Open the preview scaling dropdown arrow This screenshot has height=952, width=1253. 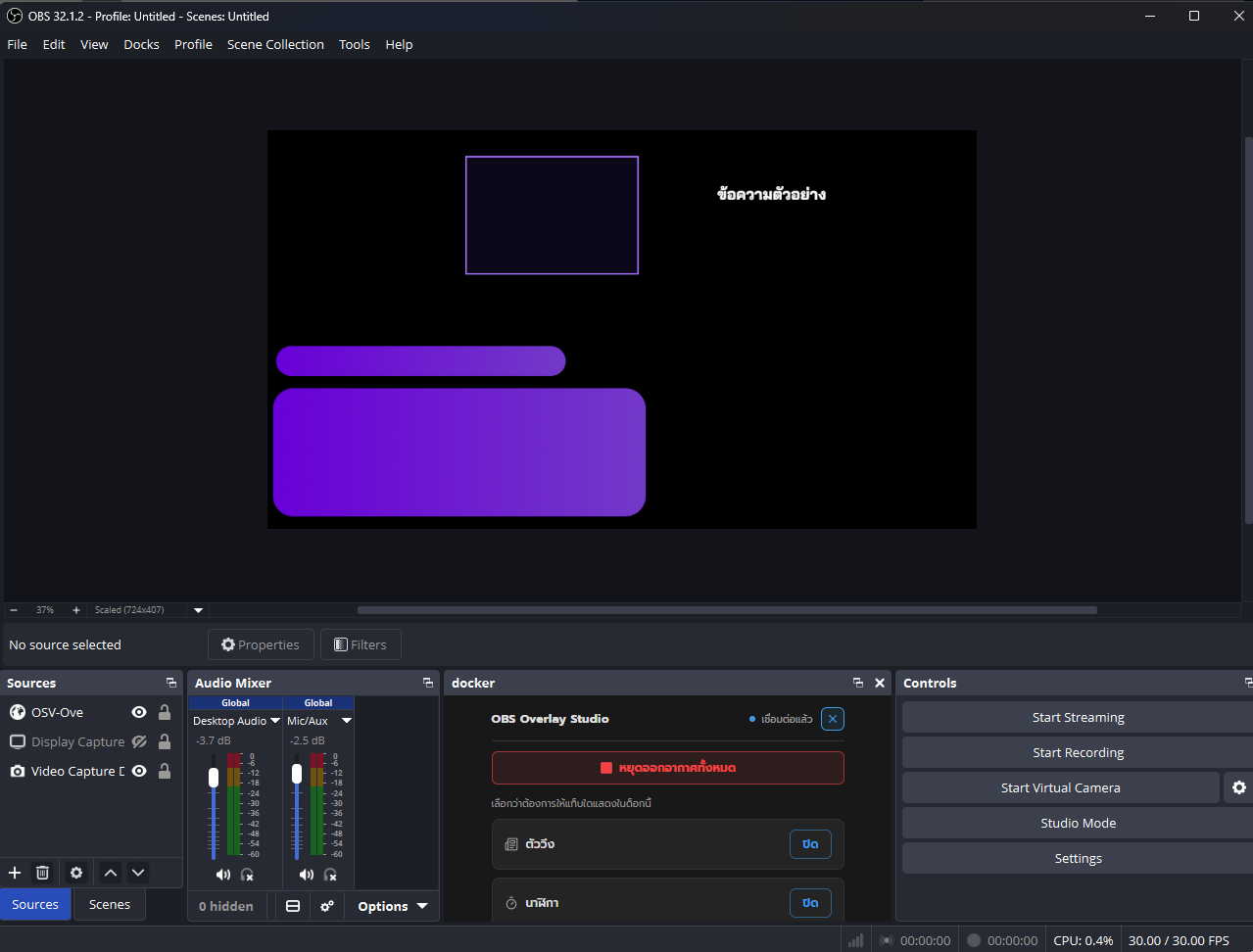[198, 609]
